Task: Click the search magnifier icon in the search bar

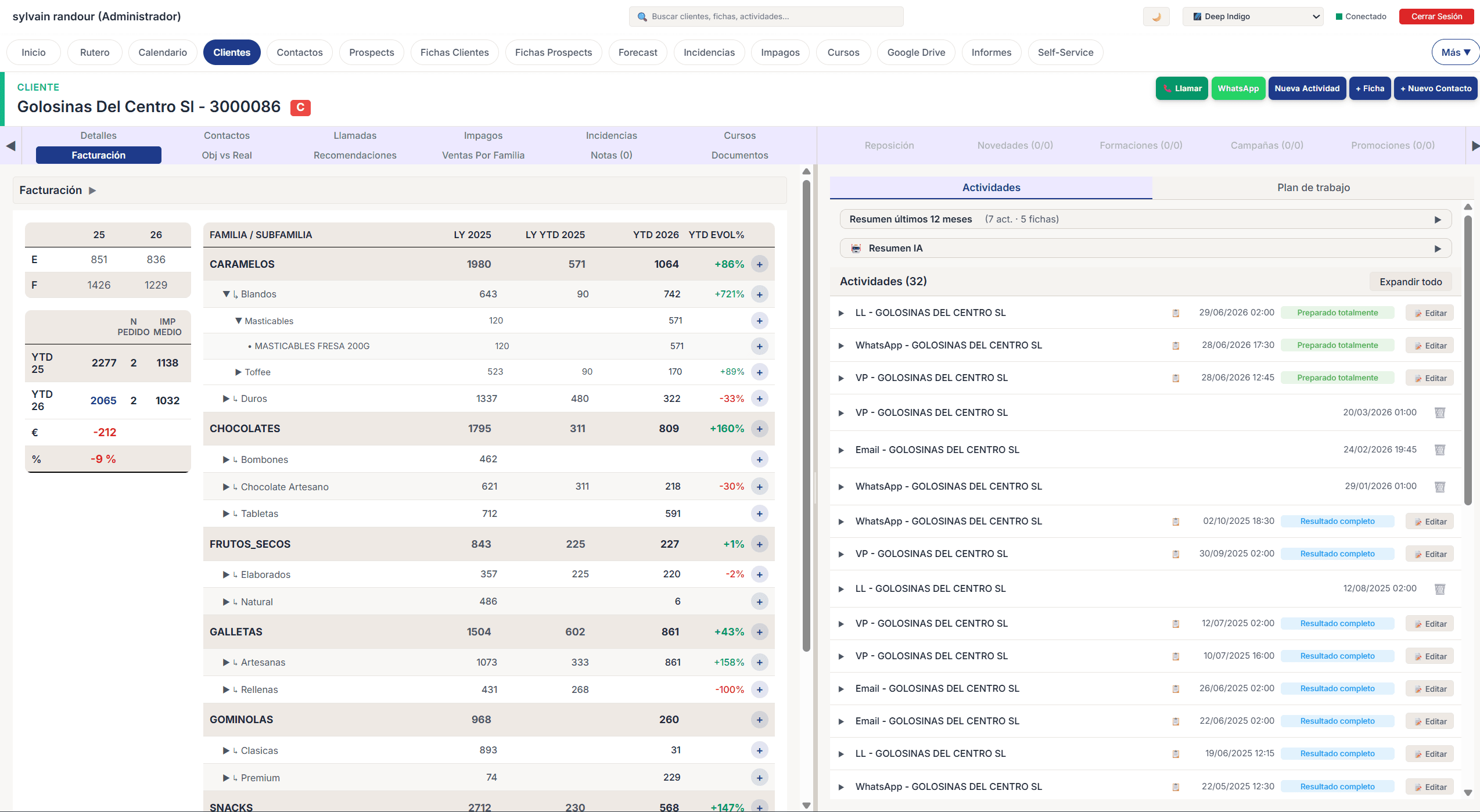Action: click(x=642, y=17)
